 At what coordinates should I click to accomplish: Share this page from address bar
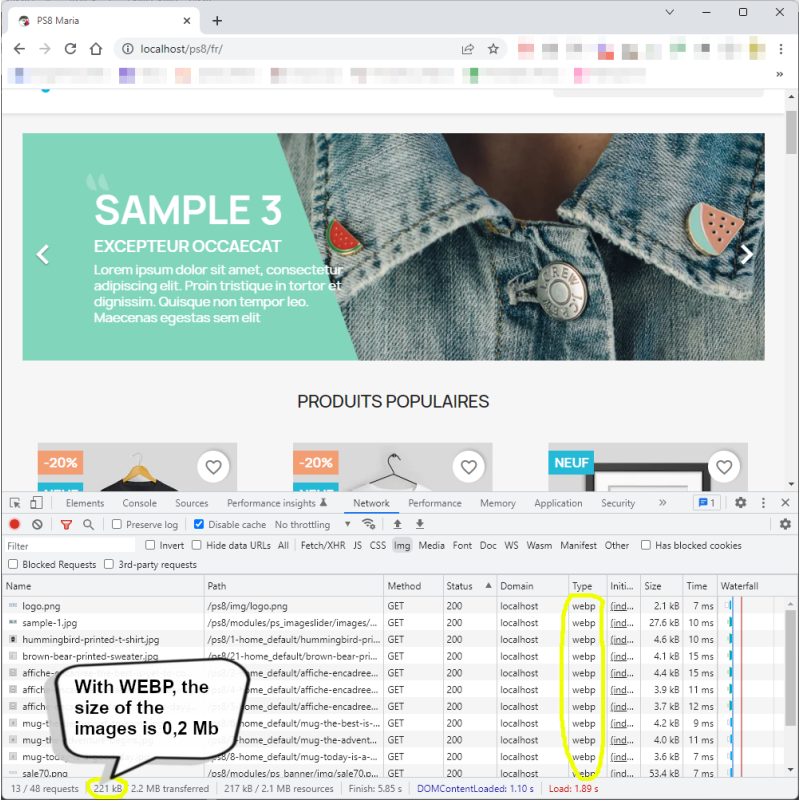tap(467, 49)
